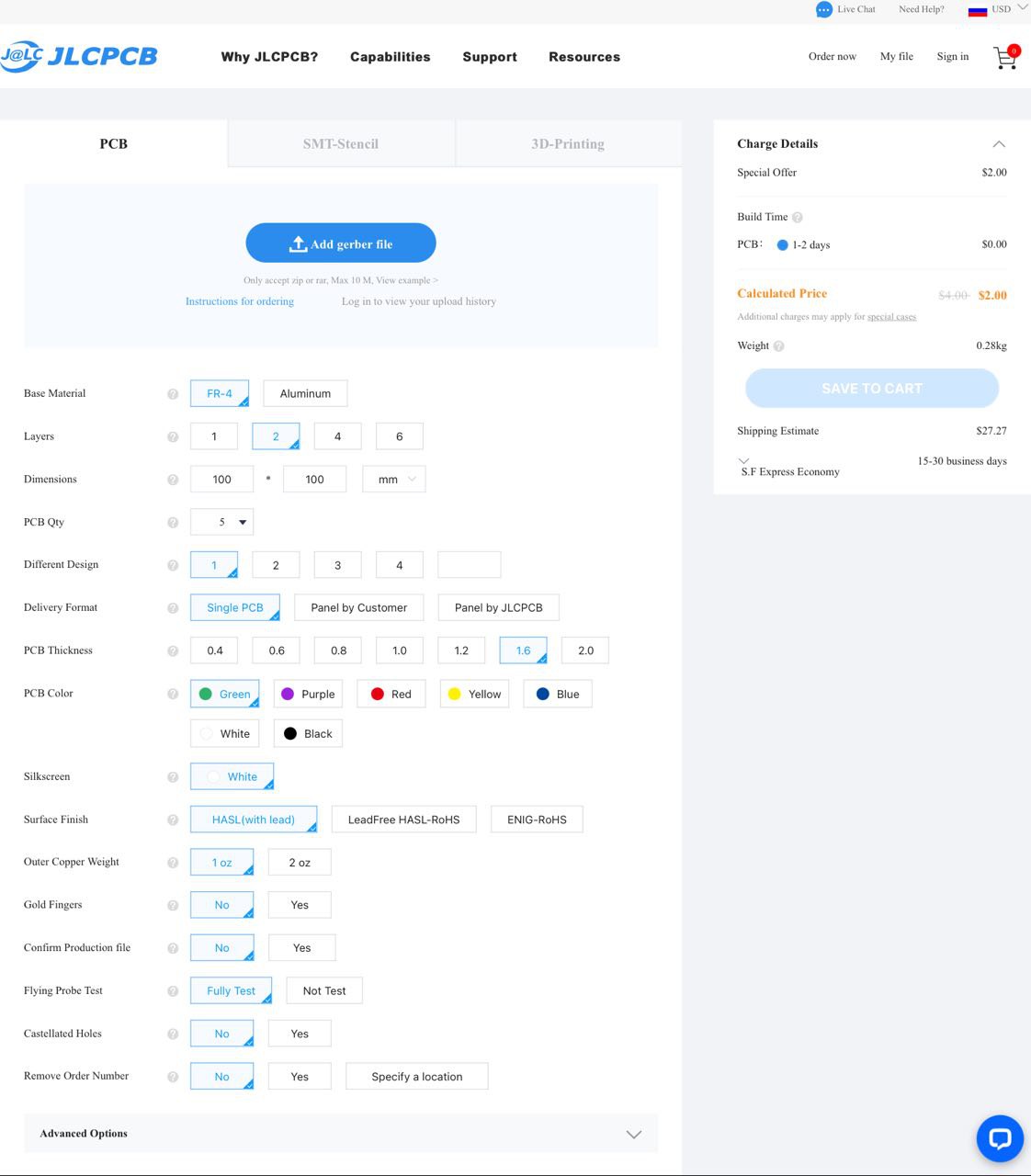Open the blue chat widget button

tap(1000, 1137)
